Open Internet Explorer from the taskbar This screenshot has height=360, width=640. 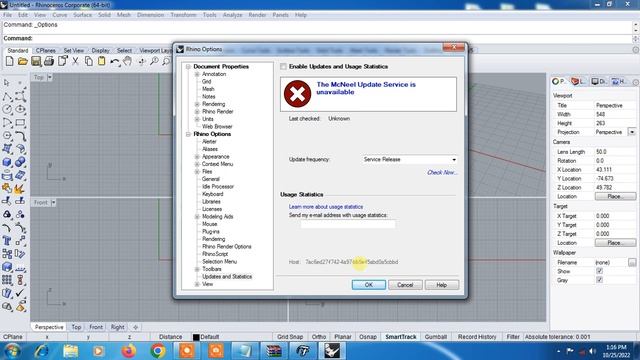coord(41,351)
